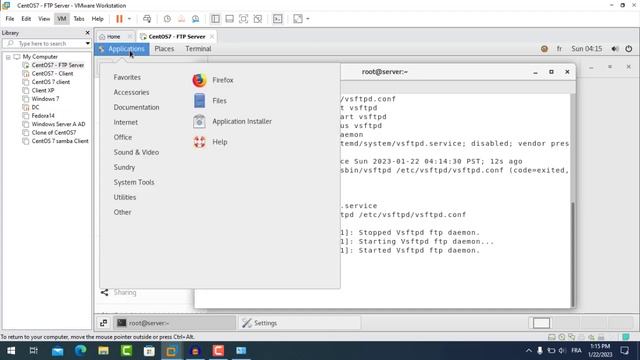Select the Other category
The image size is (640, 360).
(122, 212)
